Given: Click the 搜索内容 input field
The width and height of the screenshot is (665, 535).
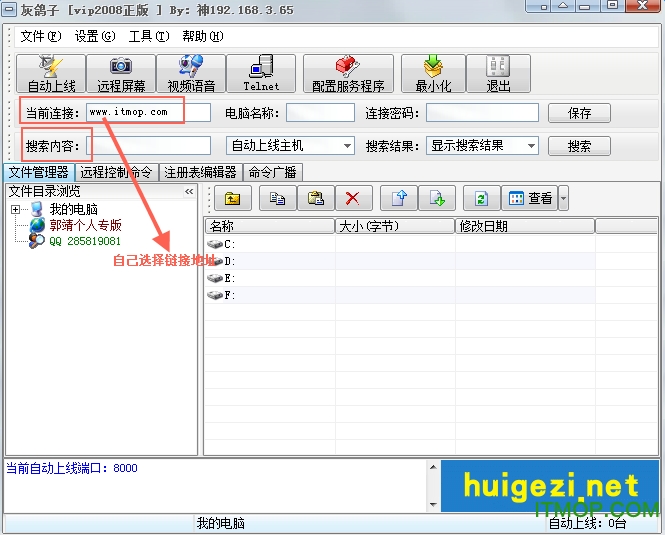Looking at the screenshot, I should 148,146.
